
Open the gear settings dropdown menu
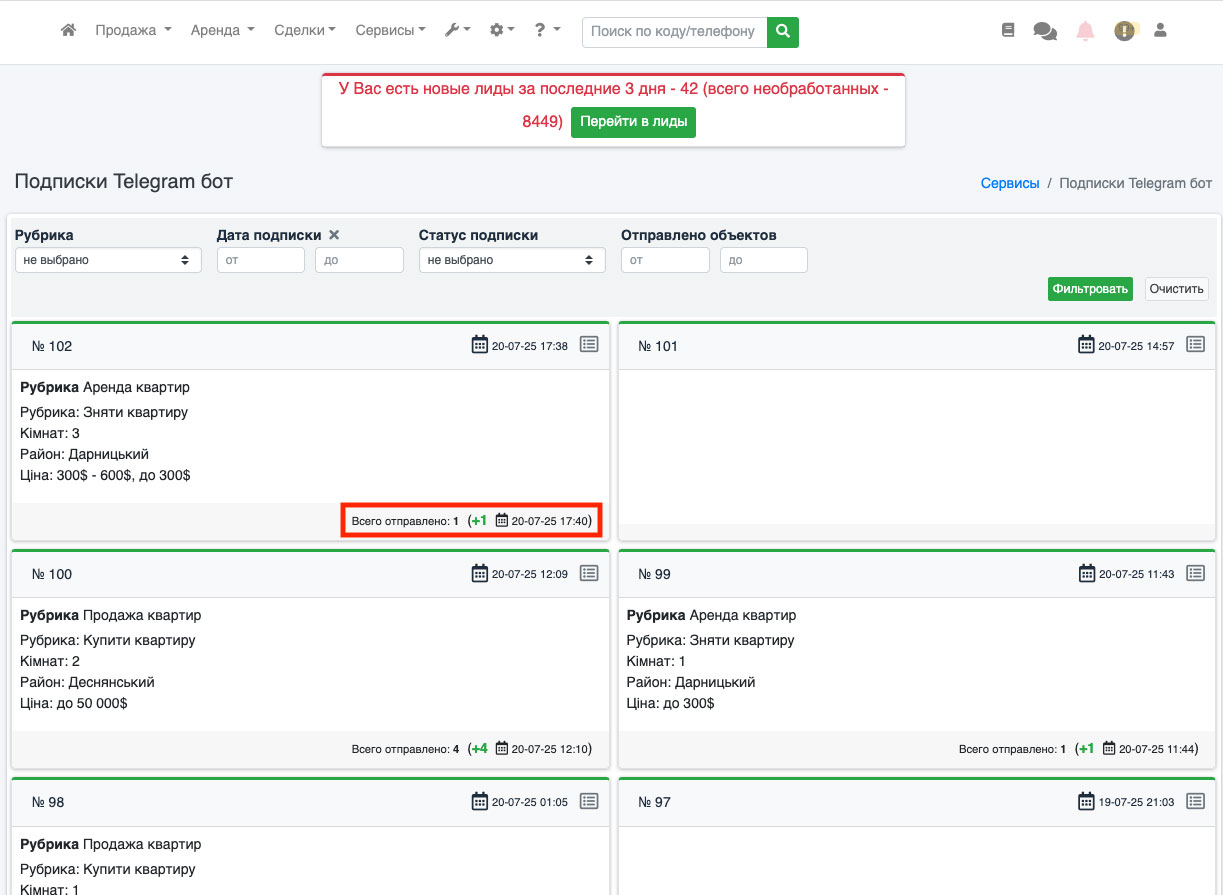pyautogui.click(x=501, y=31)
